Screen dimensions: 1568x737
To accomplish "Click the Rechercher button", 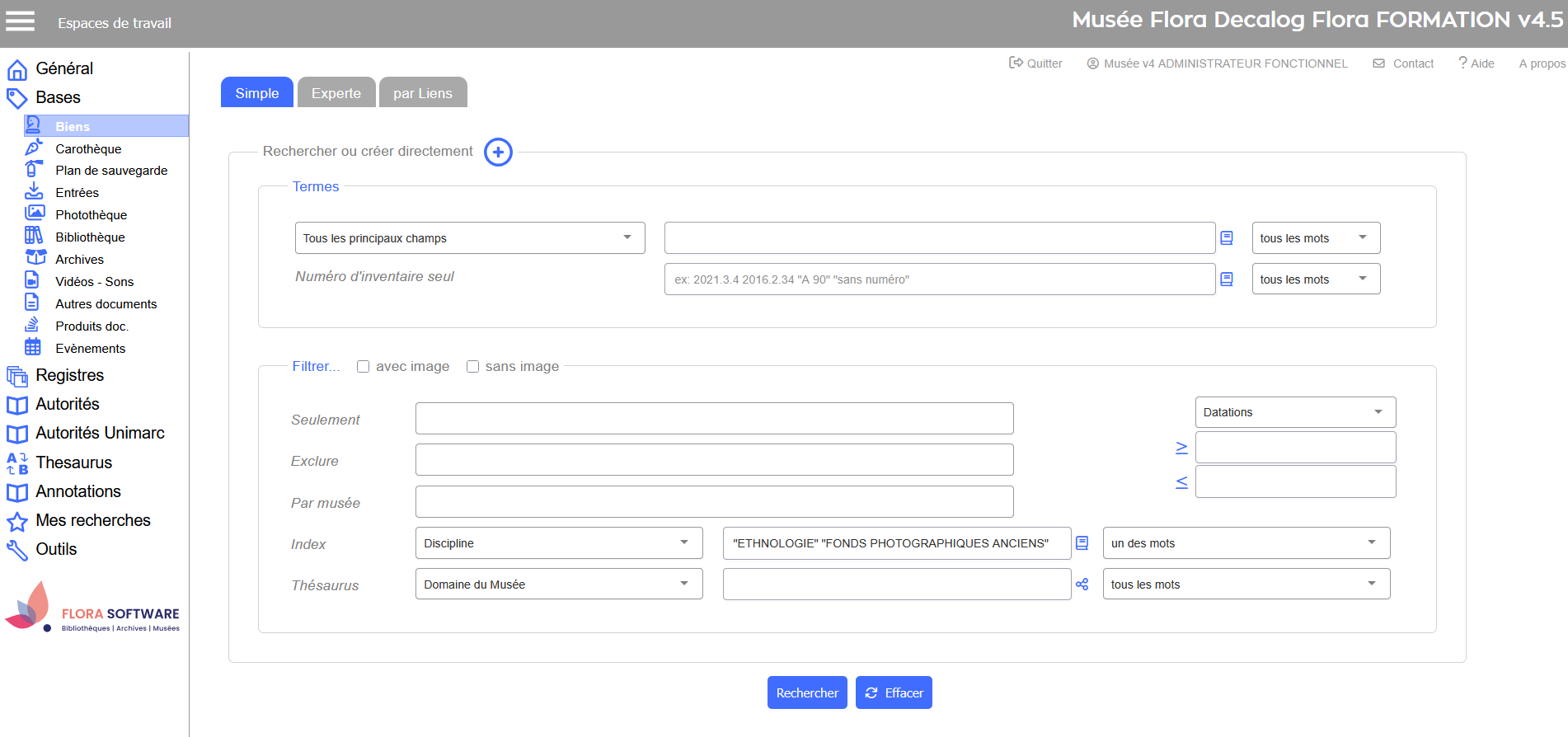I will pyautogui.click(x=807, y=693).
